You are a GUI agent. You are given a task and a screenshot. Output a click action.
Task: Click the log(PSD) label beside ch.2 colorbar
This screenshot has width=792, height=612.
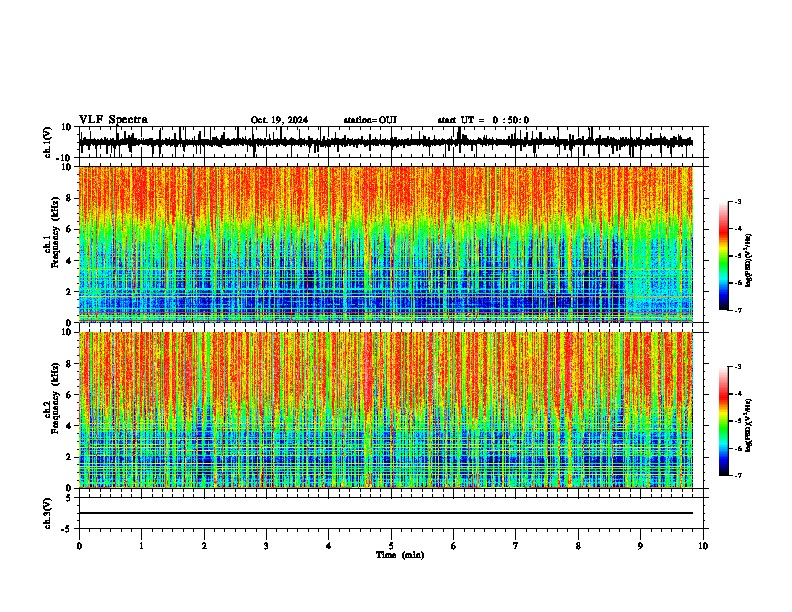tap(749, 425)
